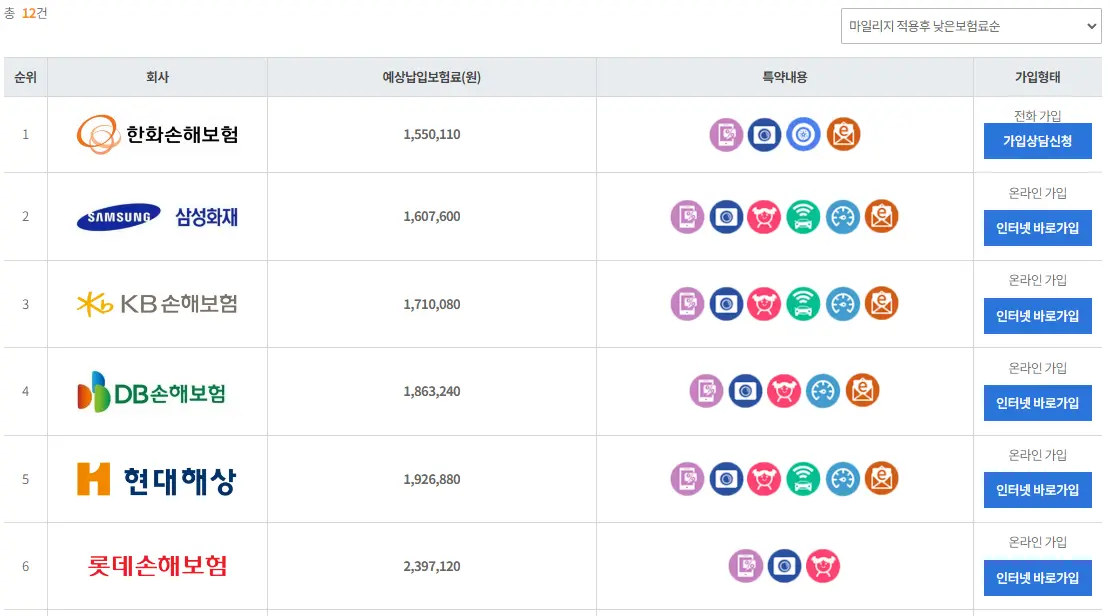Click the 순위 column header

25,77
